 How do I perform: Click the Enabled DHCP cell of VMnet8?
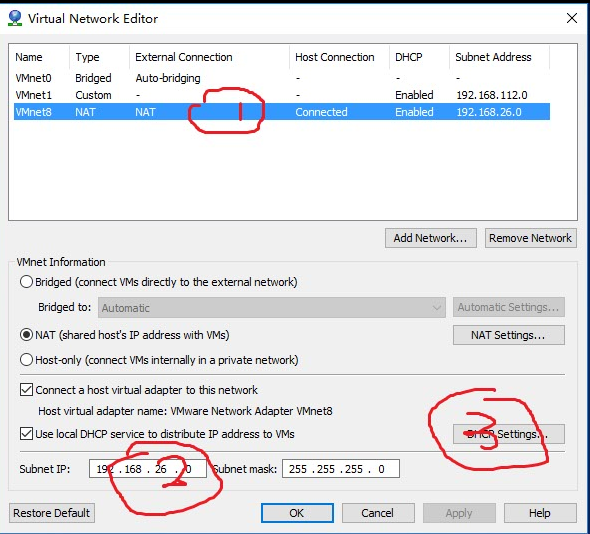click(414, 112)
